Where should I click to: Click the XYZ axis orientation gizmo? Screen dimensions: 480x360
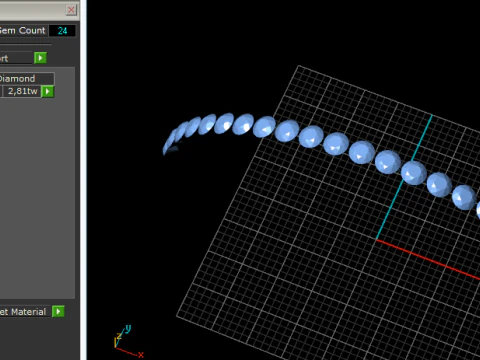128,341
